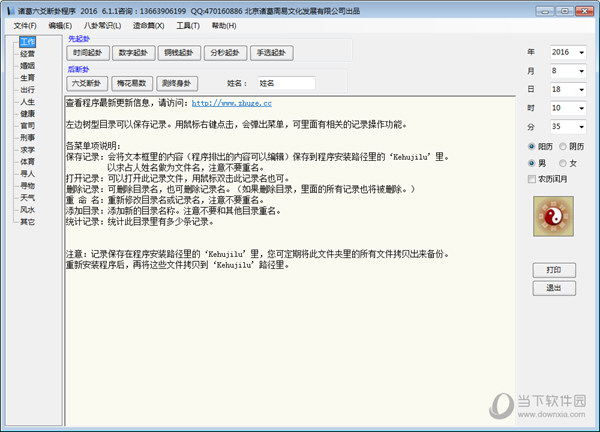
Task: Select 风水 in the left tree
Action: coord(27,210)
